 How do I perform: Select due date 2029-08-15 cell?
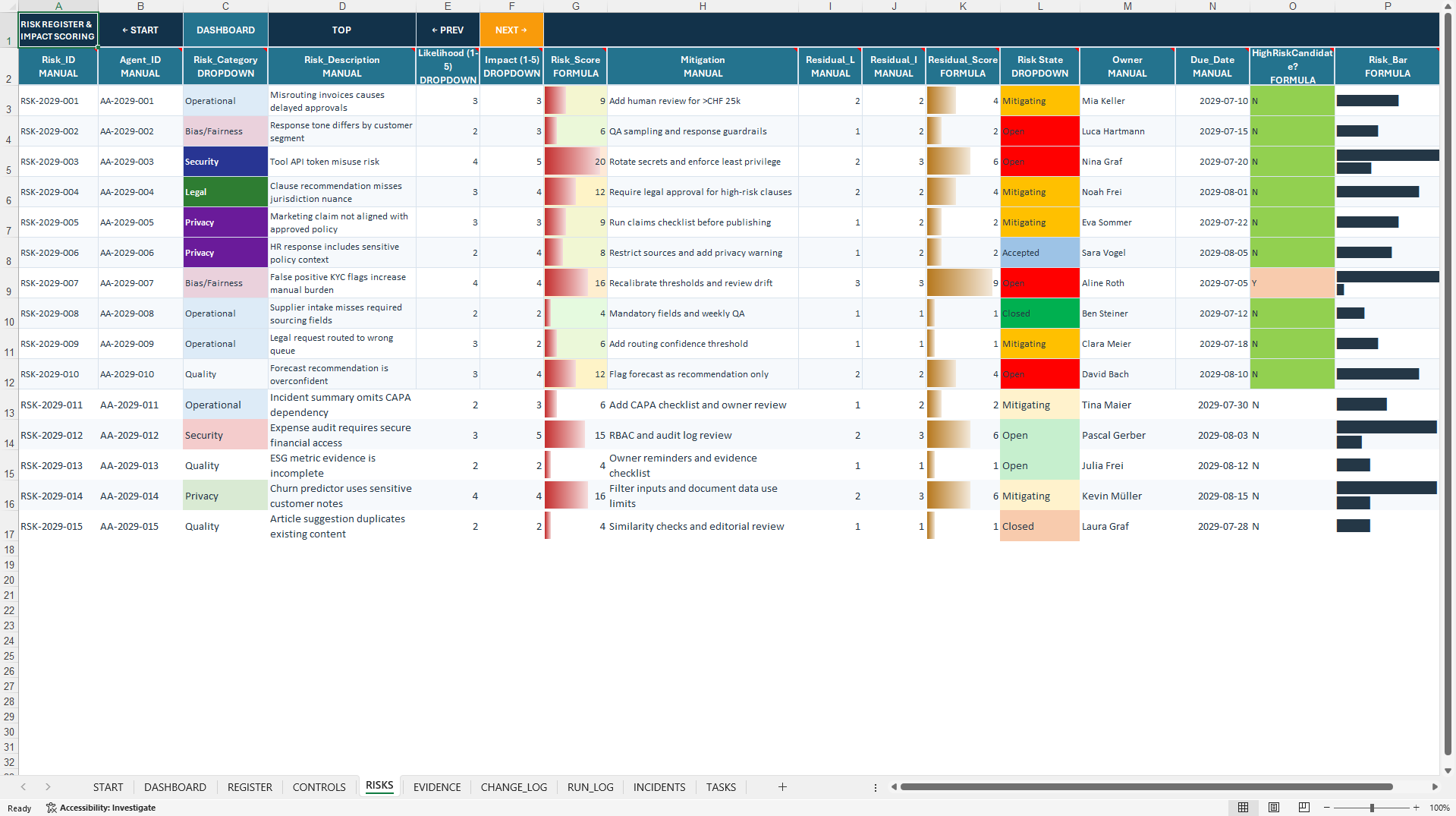[x=1212, y=496]
